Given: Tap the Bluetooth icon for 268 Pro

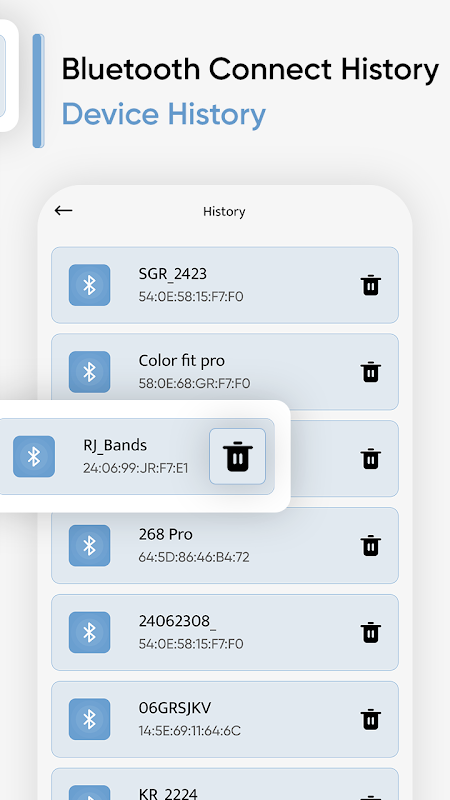Looking at the screenshot, I should (x=89, y=545).
